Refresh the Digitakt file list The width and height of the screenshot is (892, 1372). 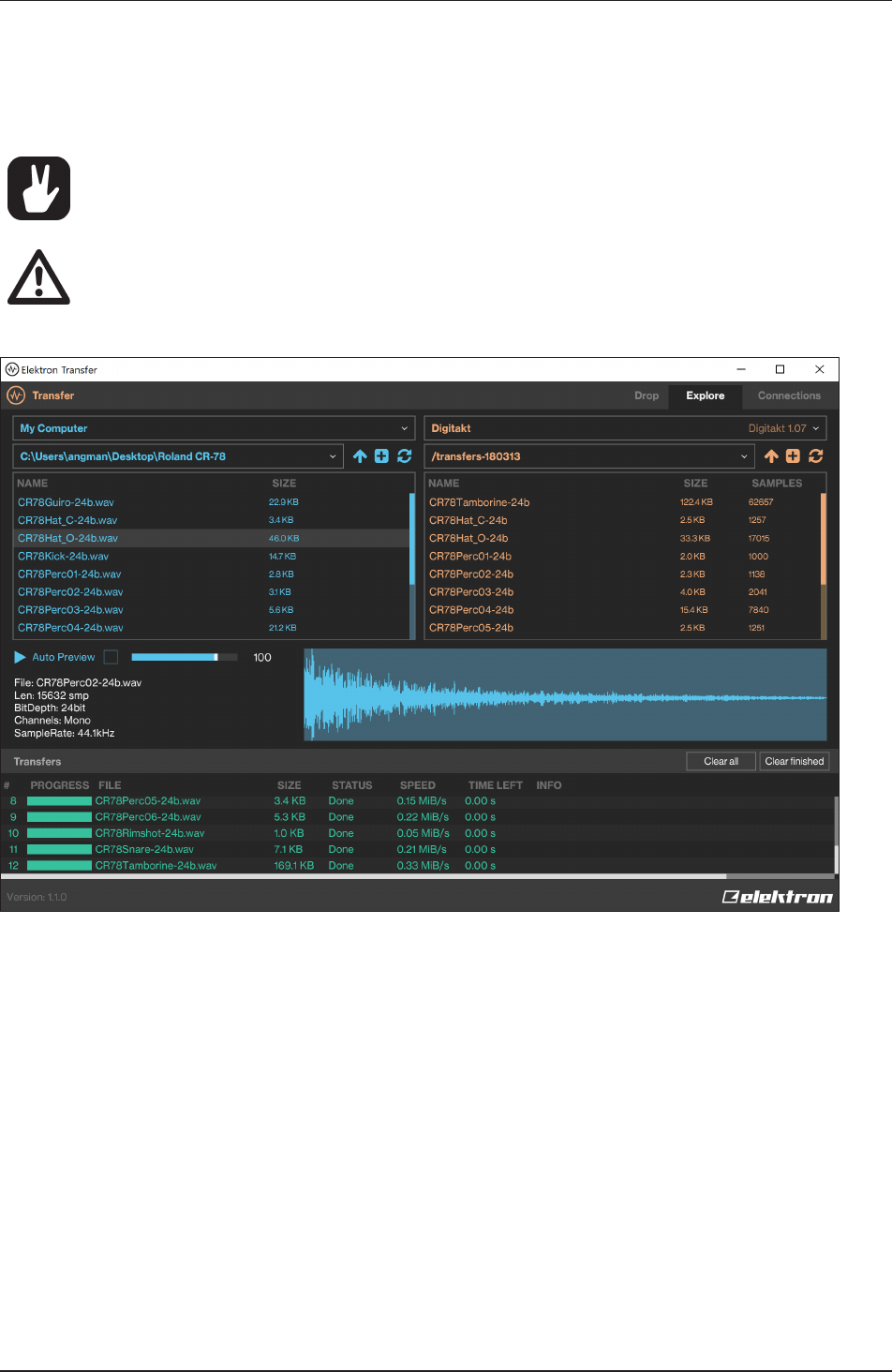pos(815,456)
